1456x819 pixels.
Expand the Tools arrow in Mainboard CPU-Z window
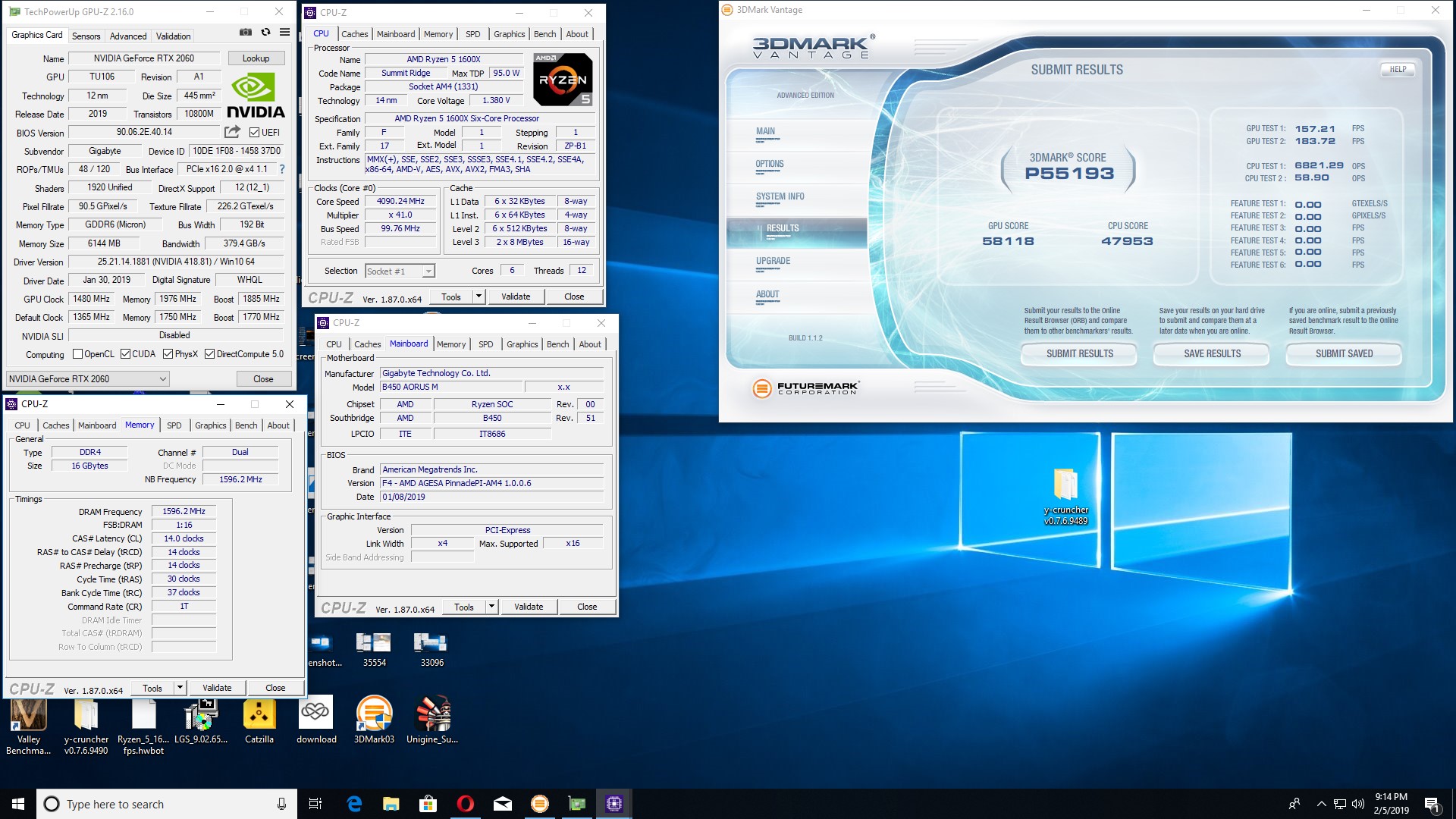coord(491,607)
